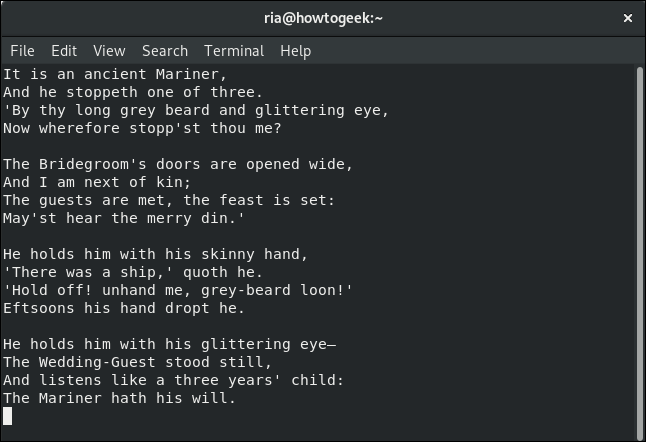Viewport: 646px width, 442px height.
Task: Open the View menu
Action: [x=109, y=51]
